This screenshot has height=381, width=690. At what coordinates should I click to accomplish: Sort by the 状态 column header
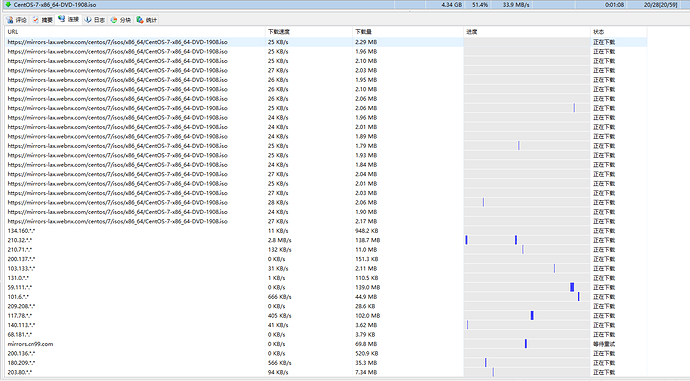pos(618,32)
